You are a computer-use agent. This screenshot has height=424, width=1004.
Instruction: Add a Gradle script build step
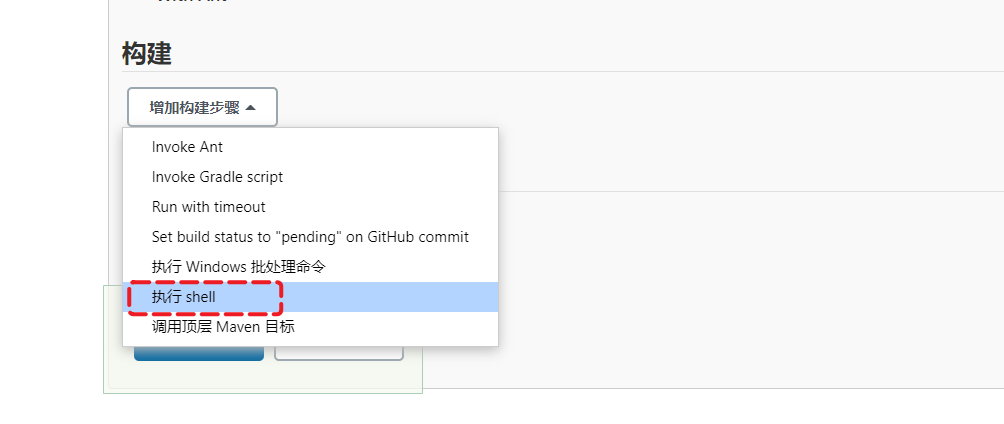(x=217, y=177)
